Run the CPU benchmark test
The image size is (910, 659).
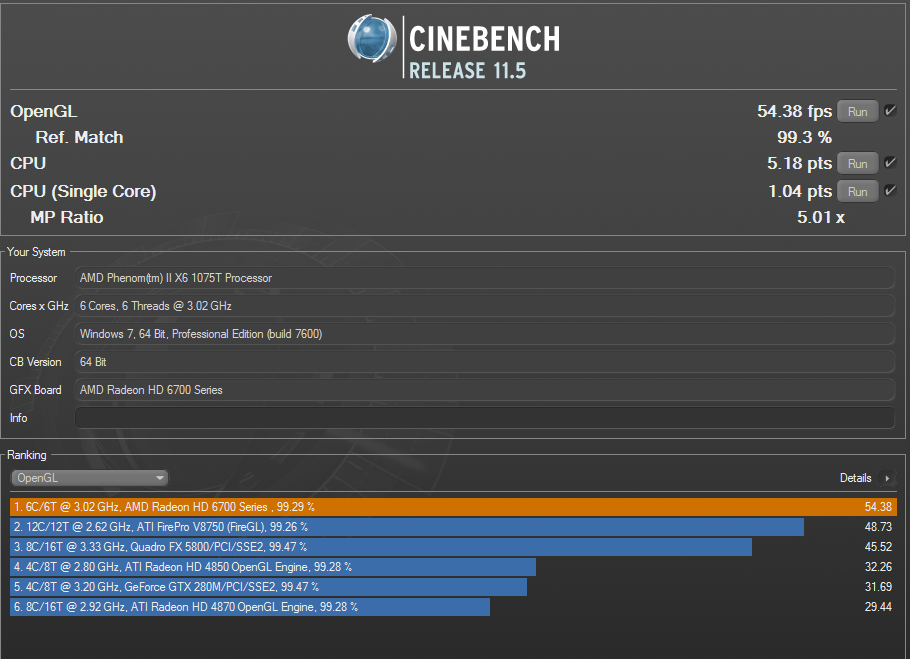pos(857,164)
